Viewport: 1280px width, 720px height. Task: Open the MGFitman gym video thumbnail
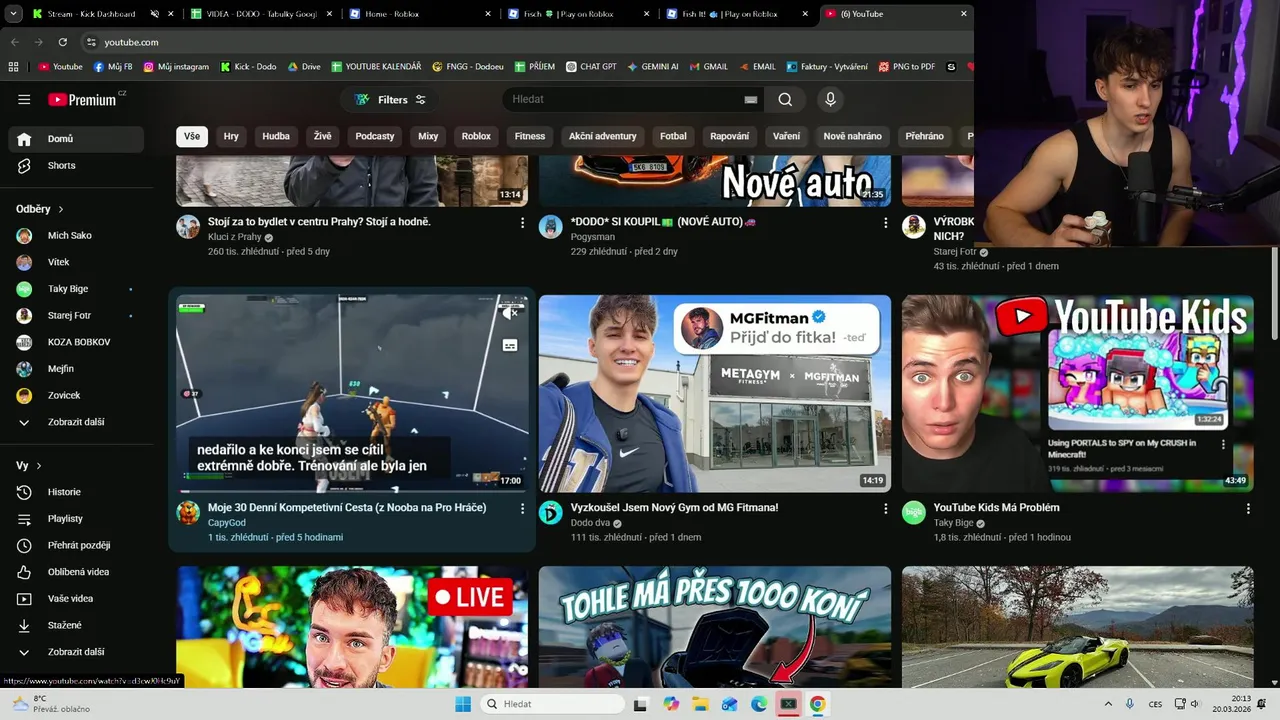(715, 394)
